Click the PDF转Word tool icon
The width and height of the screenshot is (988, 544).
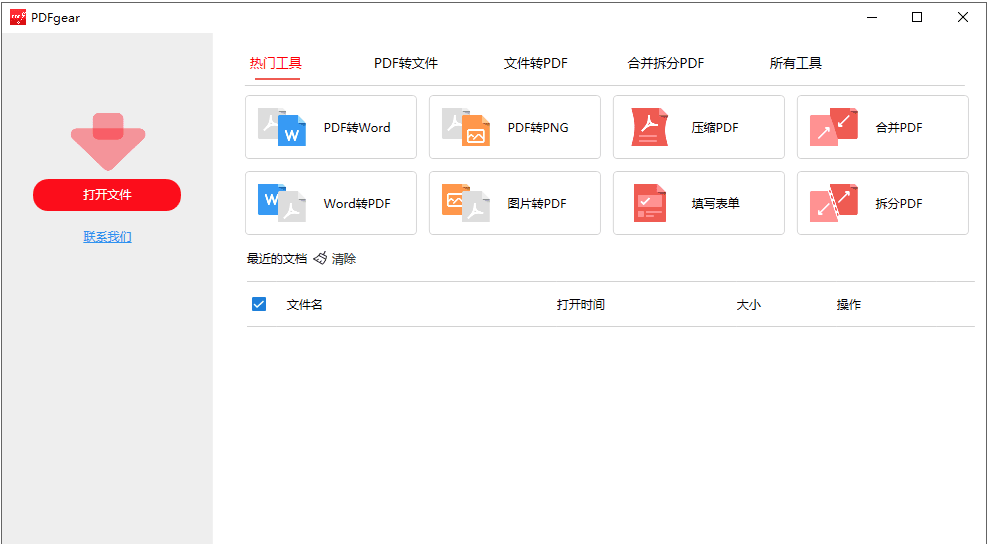pos(281,128)
